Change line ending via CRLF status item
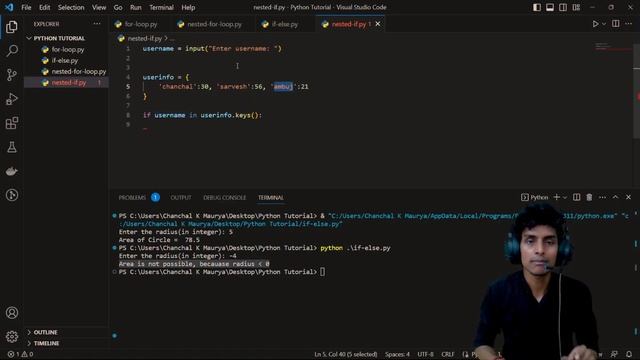 [x=448, y=354]
